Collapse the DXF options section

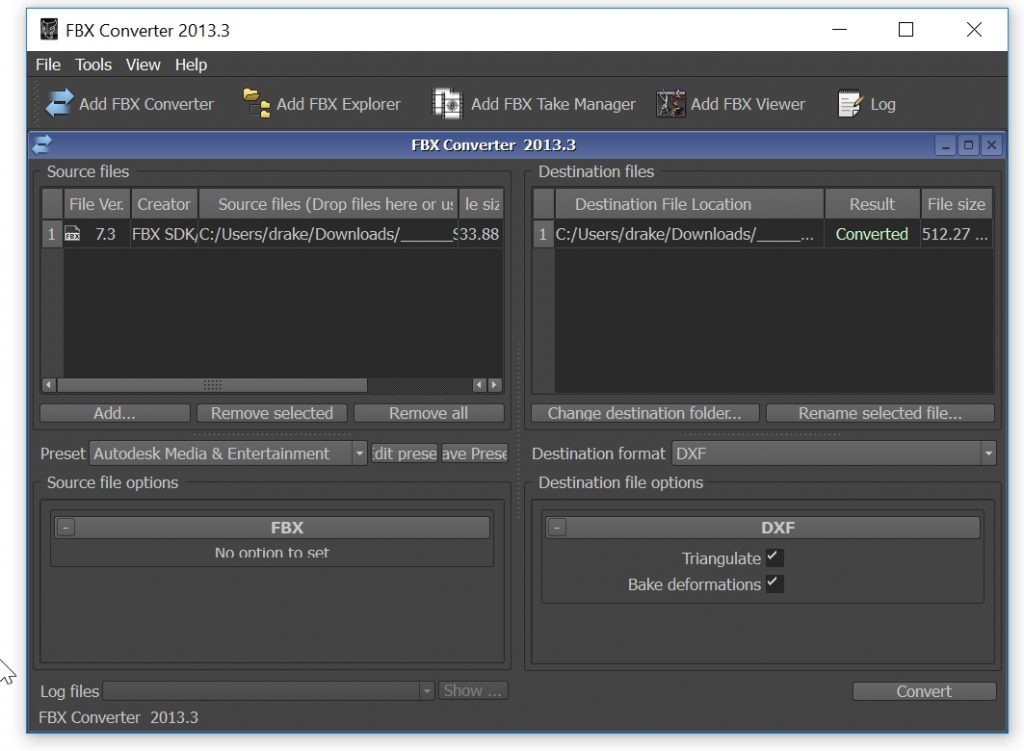click(x=557, y=528)
